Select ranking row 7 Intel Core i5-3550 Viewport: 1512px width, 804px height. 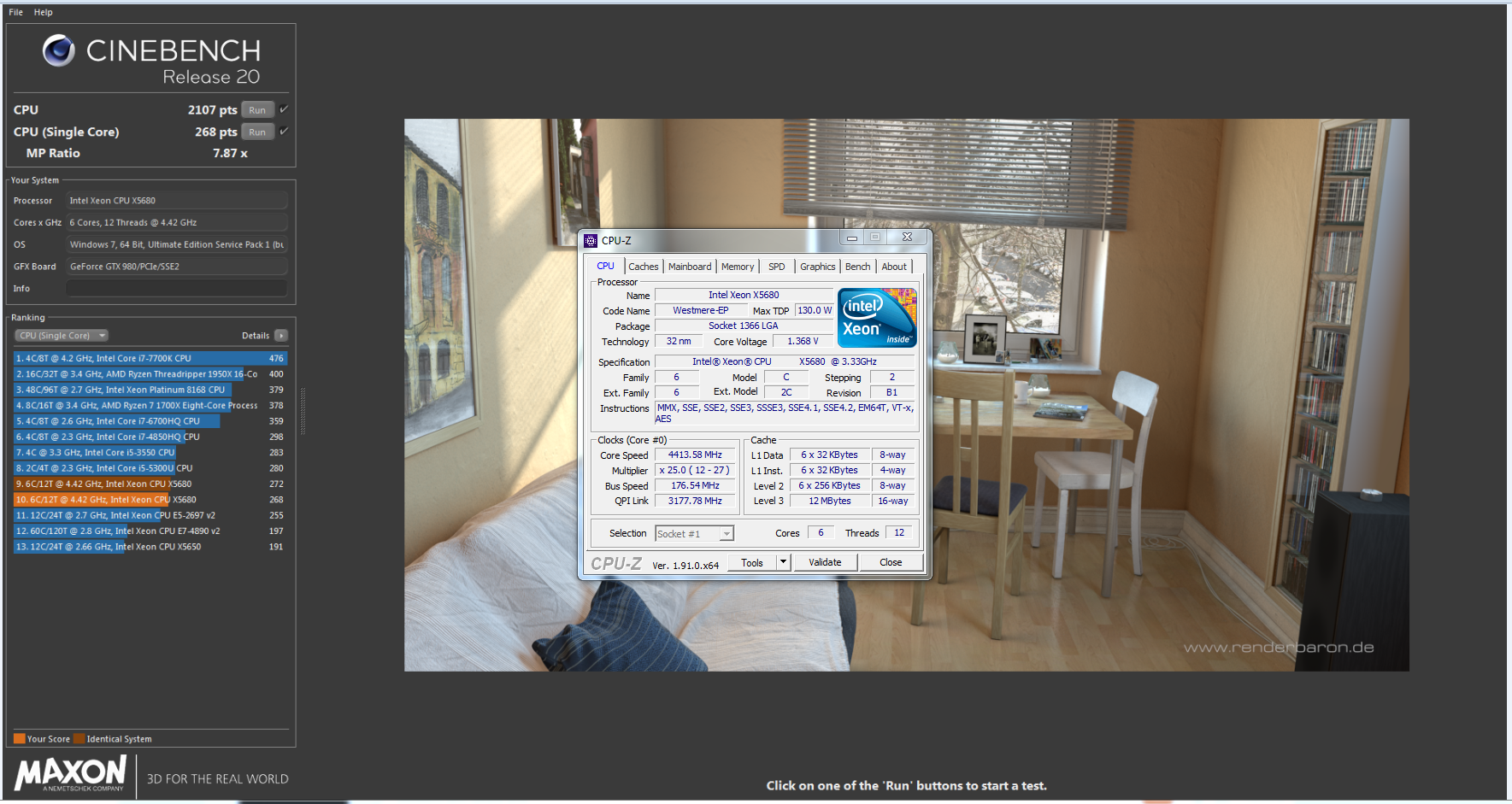pos(150,453)
